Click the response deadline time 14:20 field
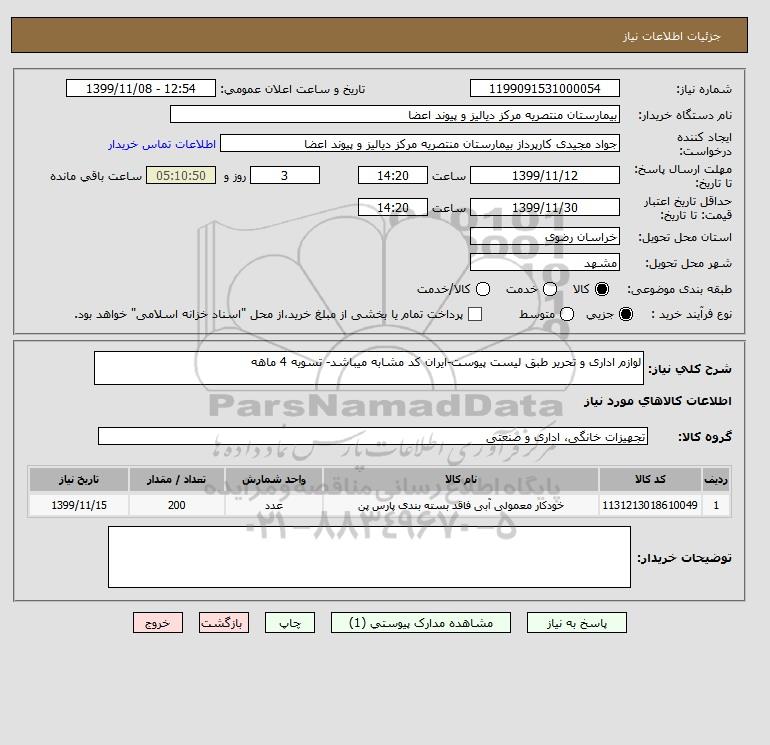The height and width of the screenshot is (745, 770). coord(393,175)
